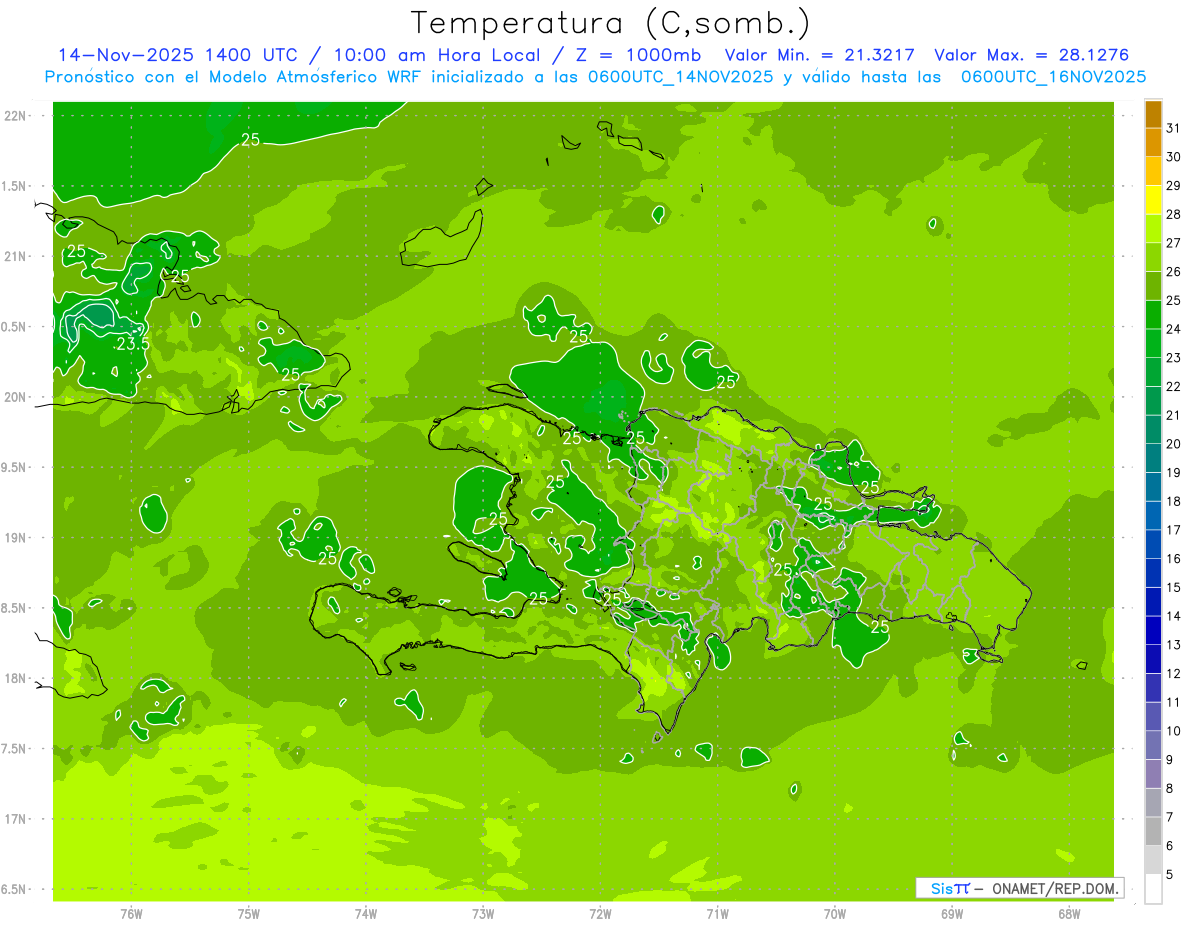Click the "17N" latitude label
Viewport: 1200px width, 927px height.
coord(15,819)
